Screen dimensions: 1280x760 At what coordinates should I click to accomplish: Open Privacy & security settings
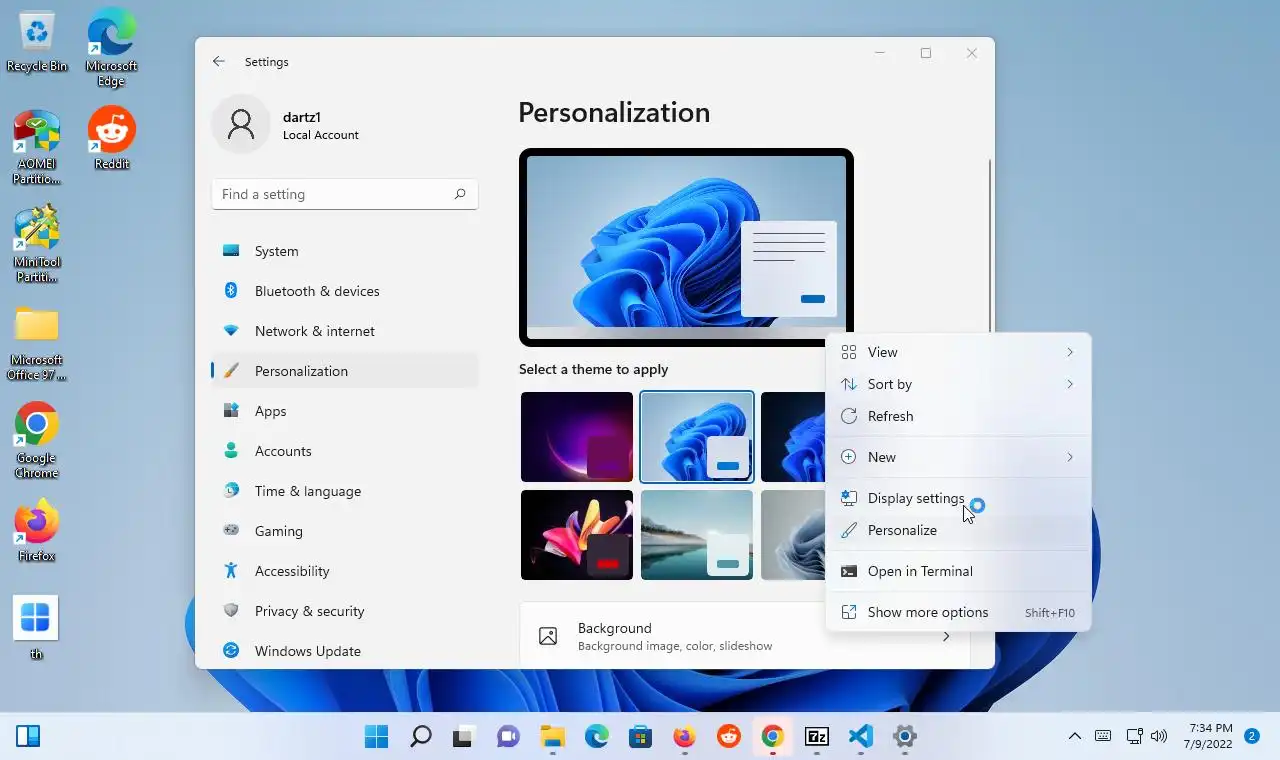[345, 611]
